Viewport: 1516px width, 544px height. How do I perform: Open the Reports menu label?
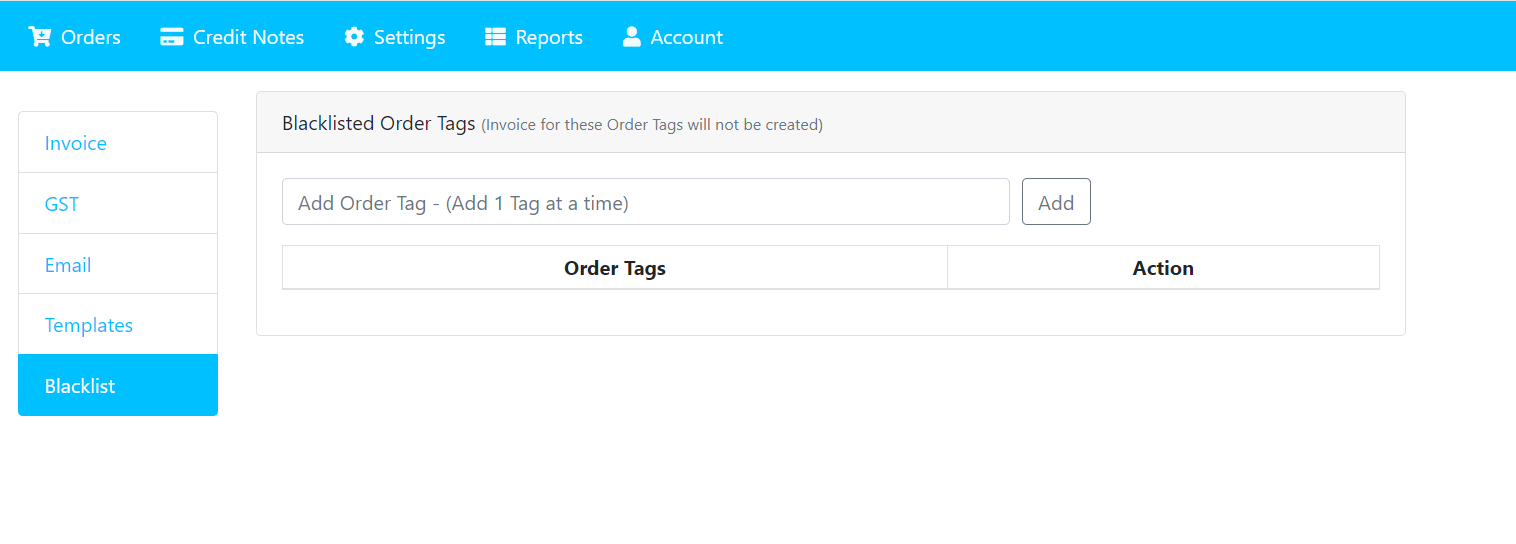tap(549, 37)
